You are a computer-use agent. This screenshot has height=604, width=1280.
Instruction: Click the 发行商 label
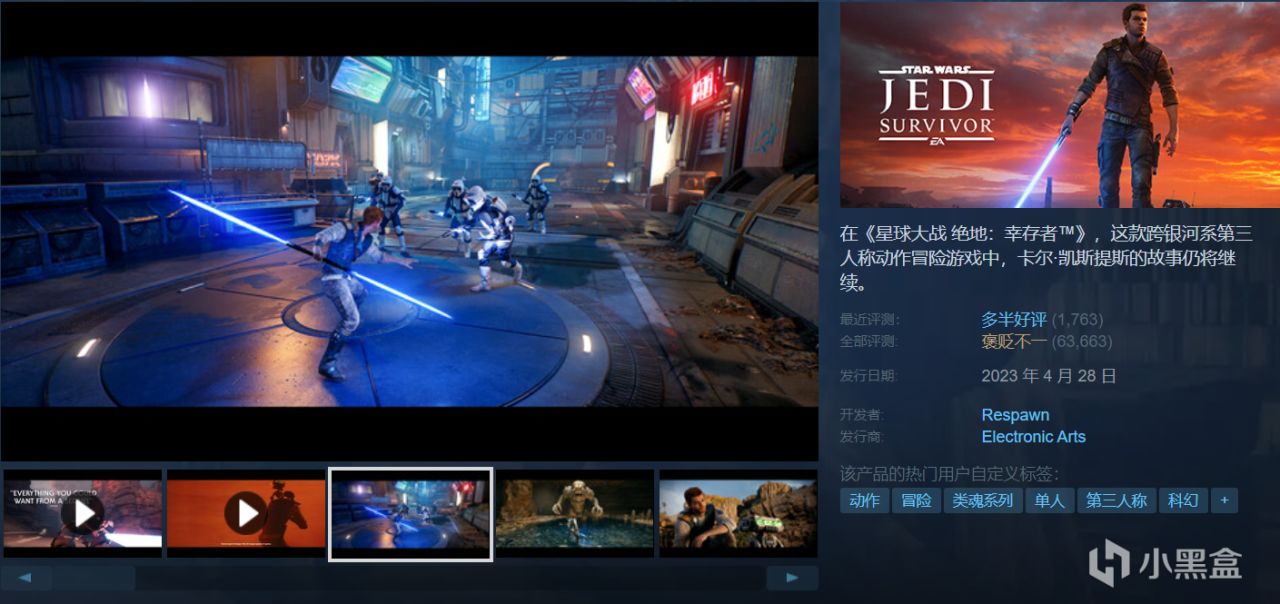(x=862, y=437)
